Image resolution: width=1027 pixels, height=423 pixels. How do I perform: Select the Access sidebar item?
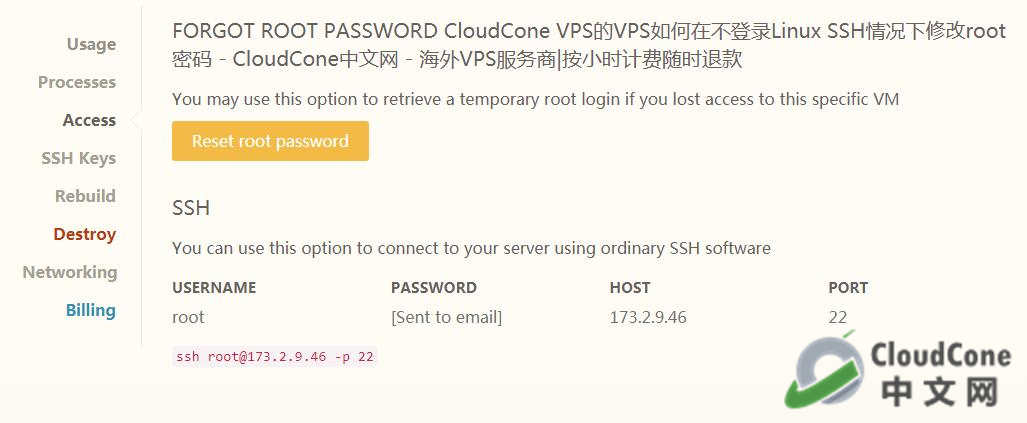[89, 120]
